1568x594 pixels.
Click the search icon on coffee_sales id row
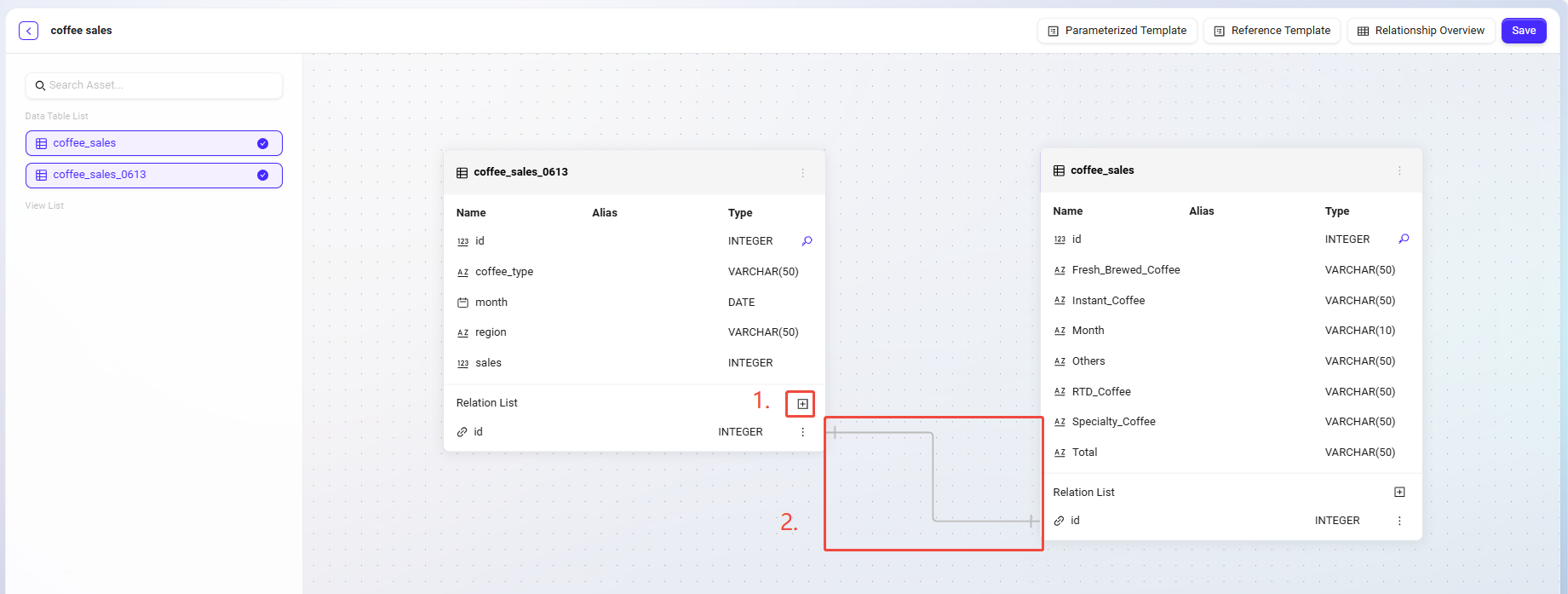[x=1404, y=239]
